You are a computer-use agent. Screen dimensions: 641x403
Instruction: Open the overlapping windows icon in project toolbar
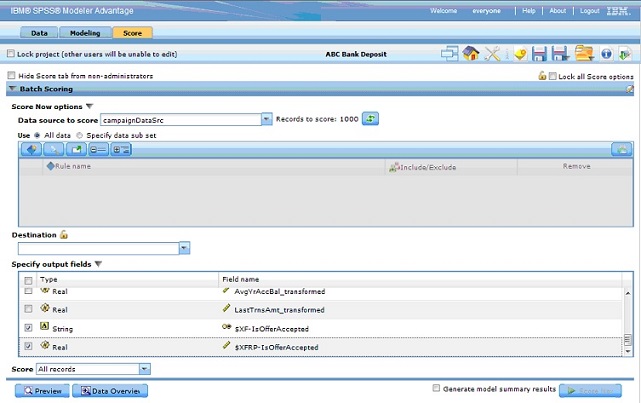[x=449, y=54]
